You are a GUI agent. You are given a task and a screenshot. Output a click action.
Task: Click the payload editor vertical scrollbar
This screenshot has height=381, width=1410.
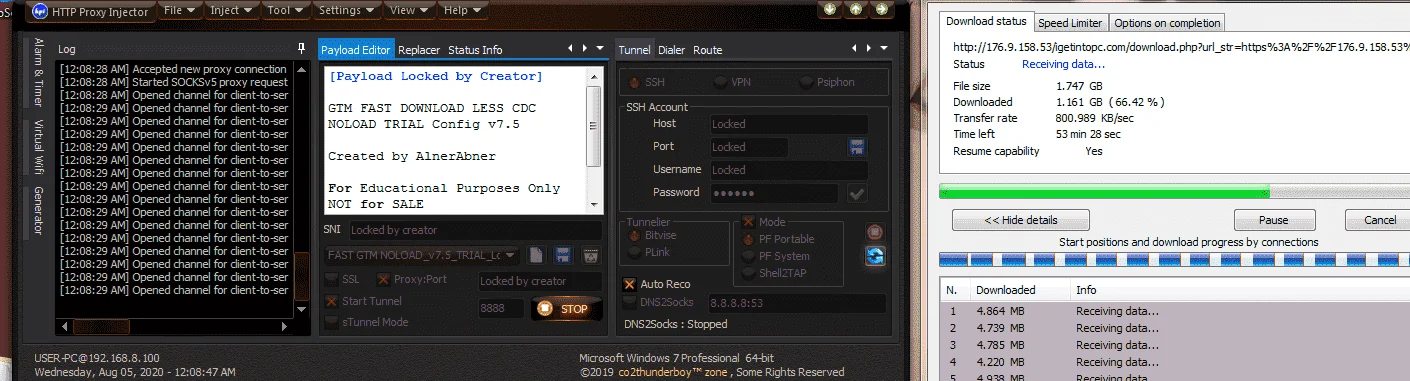[x=595, y=139]
